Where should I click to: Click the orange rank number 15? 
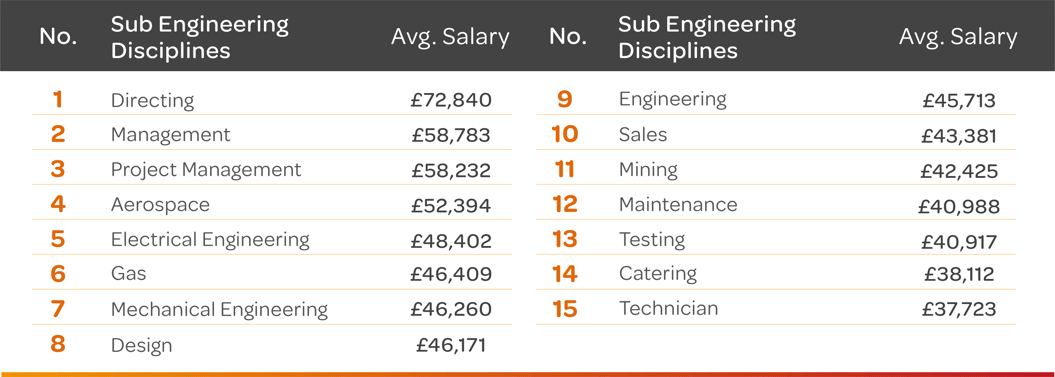tap(565, 309)
